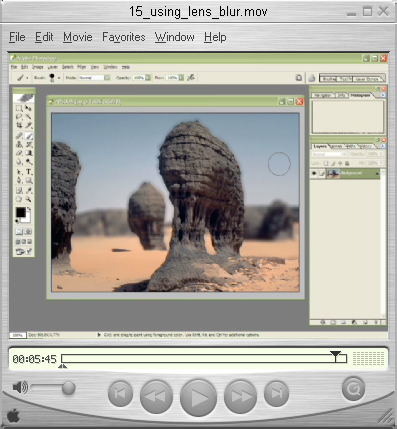Open QuickTime's Help menu
The width and height of the screenshot is (397, 429).
pos(215,37)
